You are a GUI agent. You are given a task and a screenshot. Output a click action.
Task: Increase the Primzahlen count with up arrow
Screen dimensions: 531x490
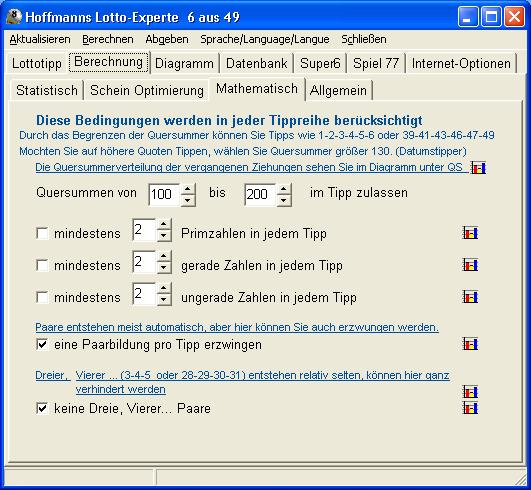pyautogui.click(x=164, y=224)
